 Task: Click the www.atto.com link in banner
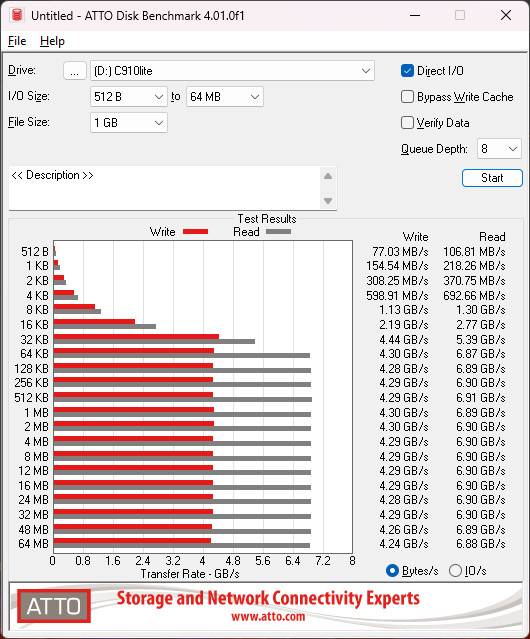click(268, 616)
